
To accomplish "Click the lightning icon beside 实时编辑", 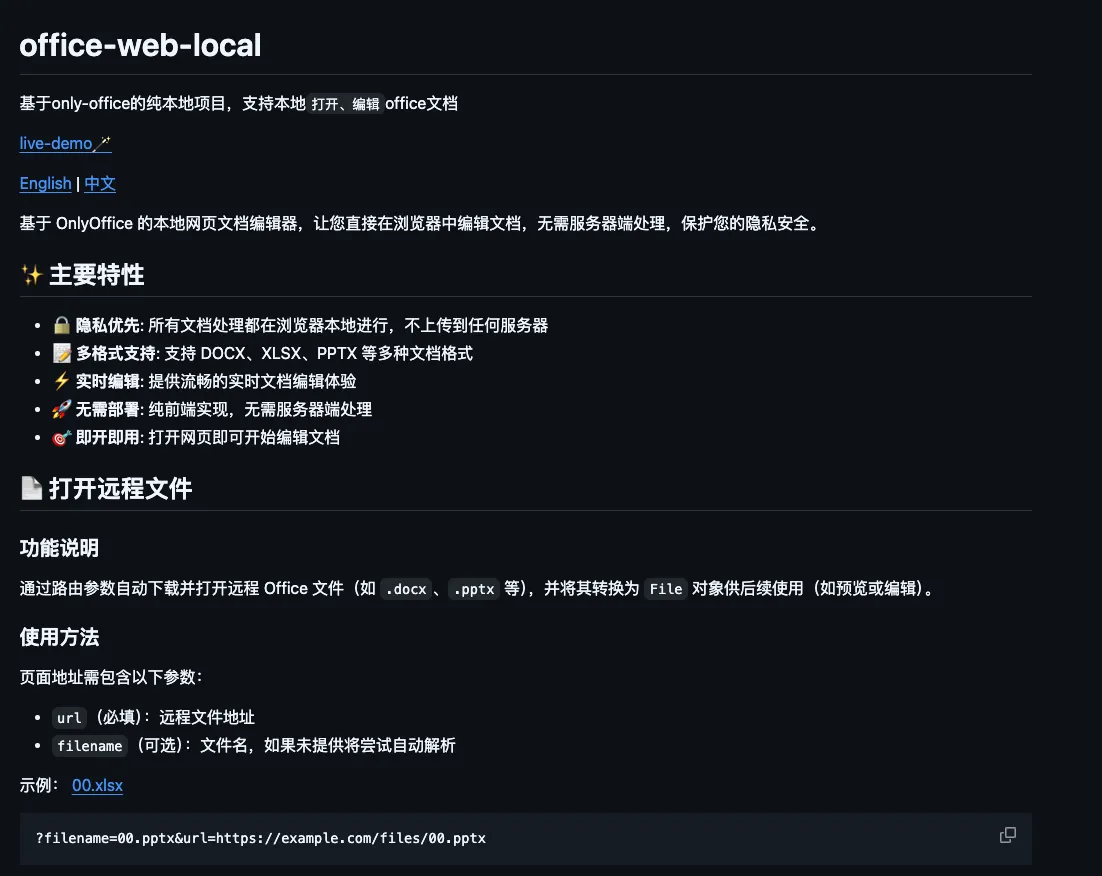I will (62, 381).
